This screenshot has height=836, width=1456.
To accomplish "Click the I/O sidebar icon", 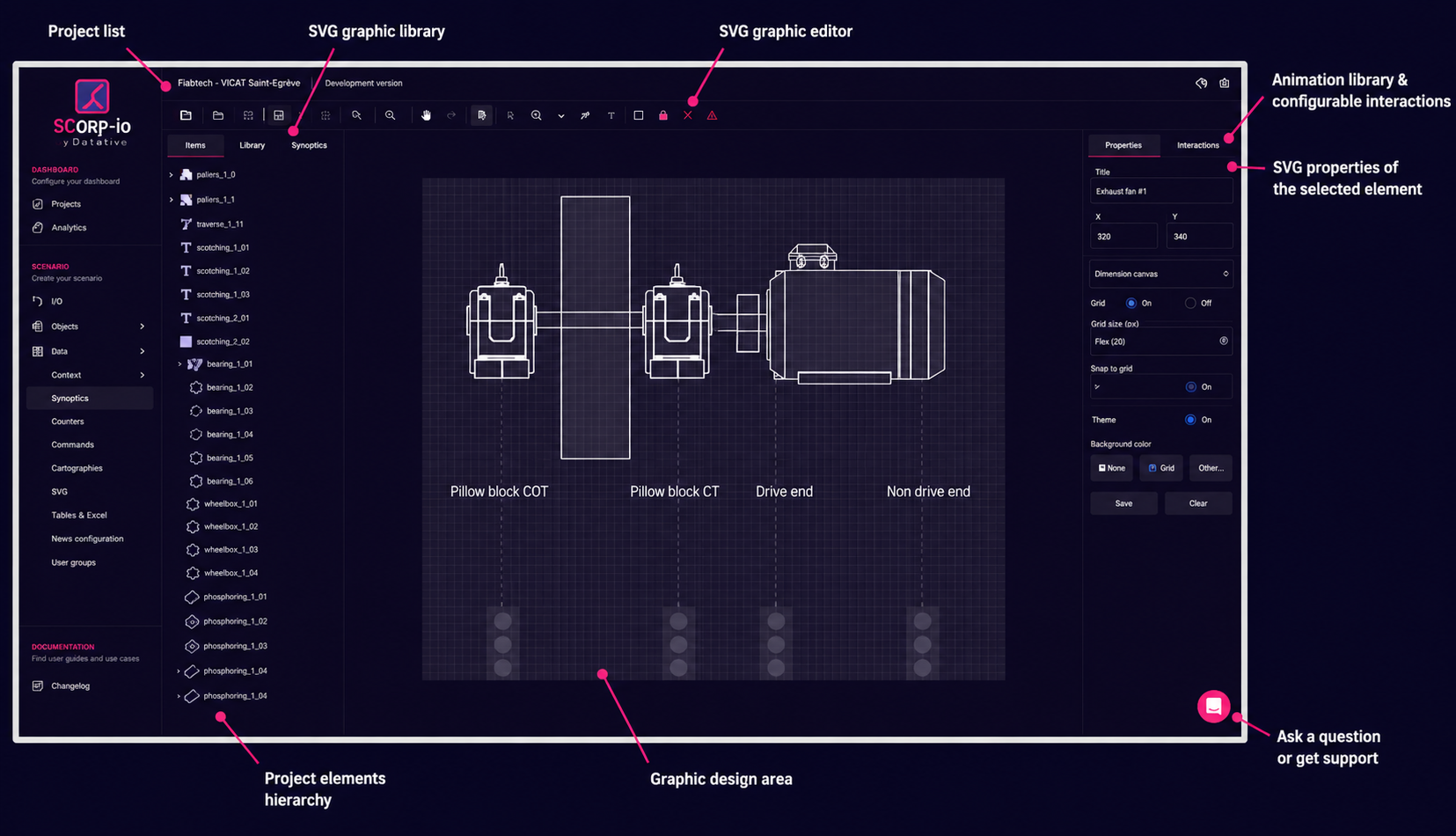I will click(38, 301).
